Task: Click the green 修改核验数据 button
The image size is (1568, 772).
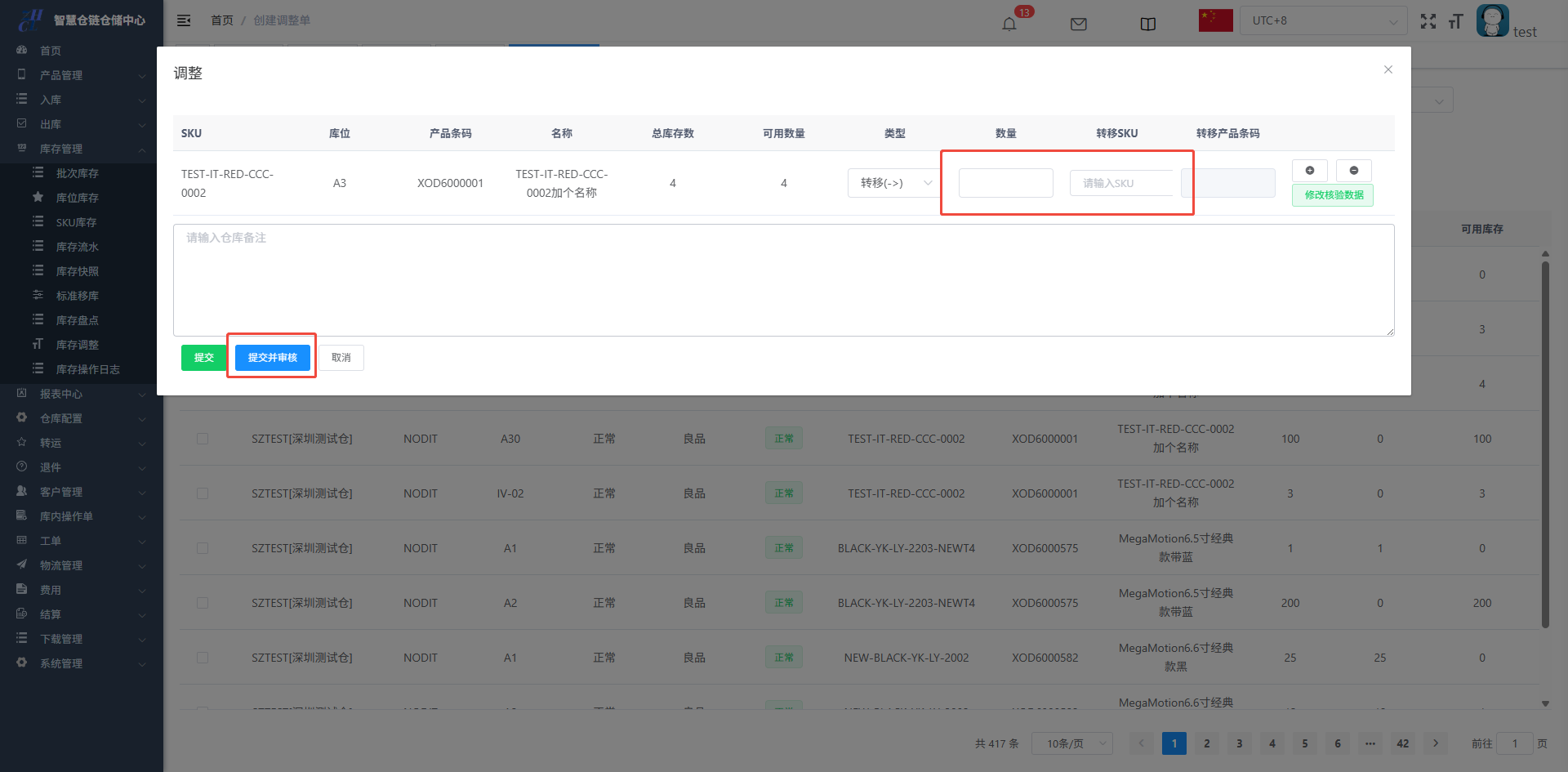Action: 1333,195
